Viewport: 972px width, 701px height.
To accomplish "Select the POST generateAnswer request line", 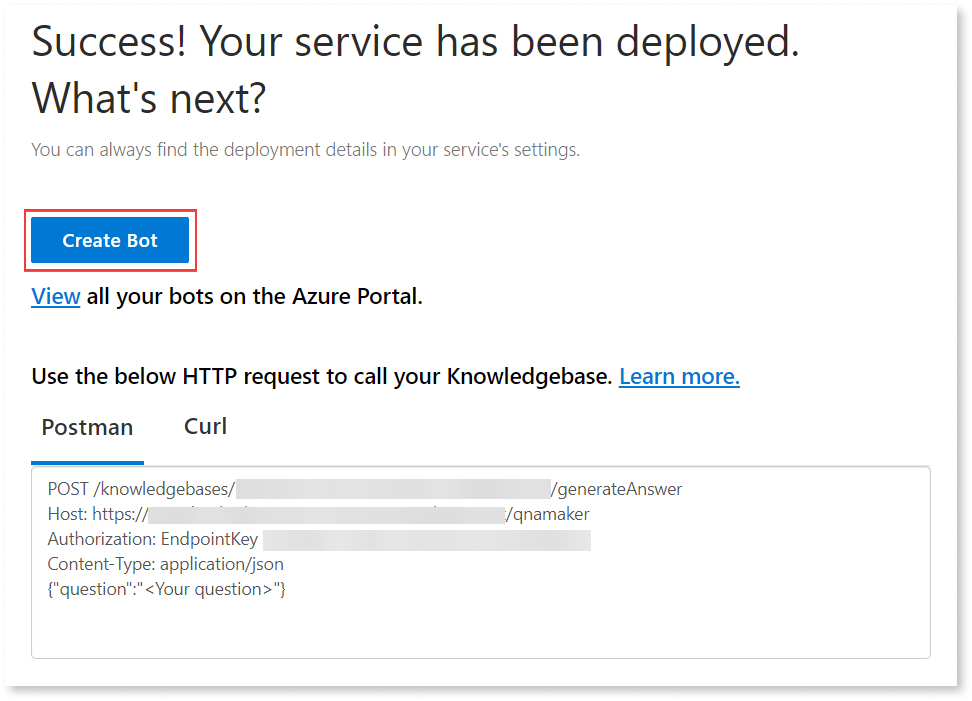I will 364,488.
